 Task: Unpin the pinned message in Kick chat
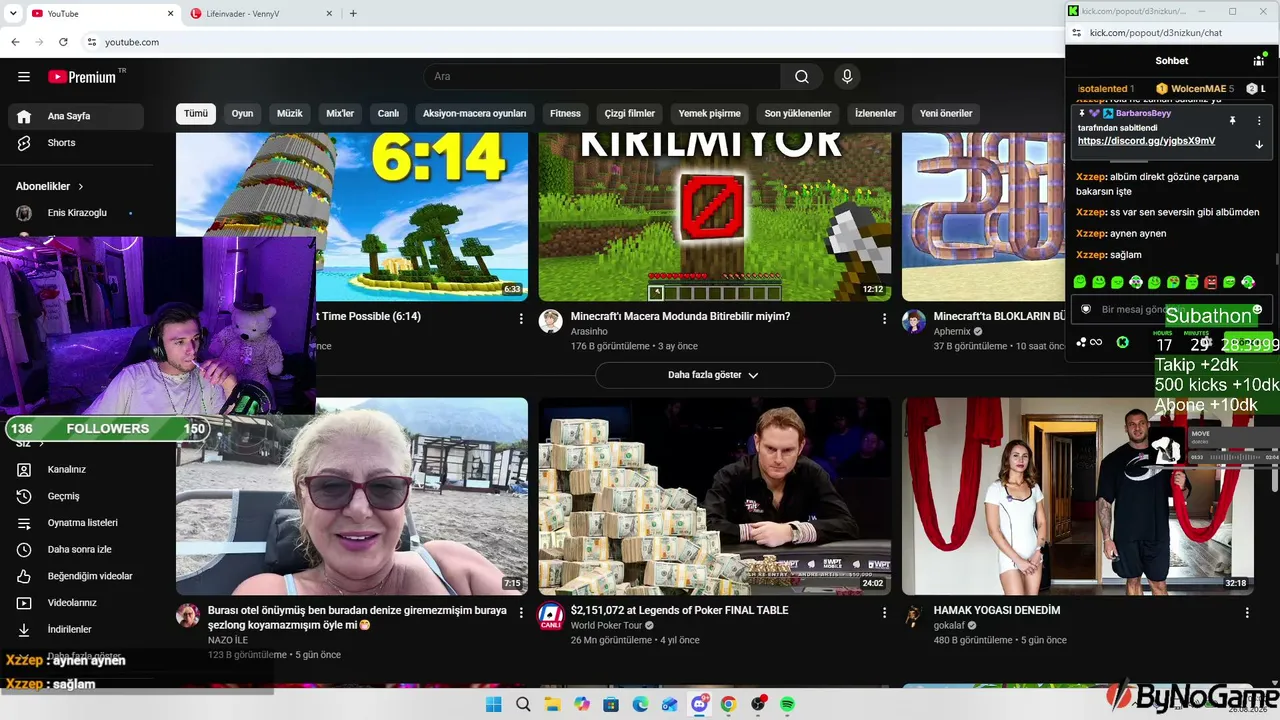[x=1232, y=120]
